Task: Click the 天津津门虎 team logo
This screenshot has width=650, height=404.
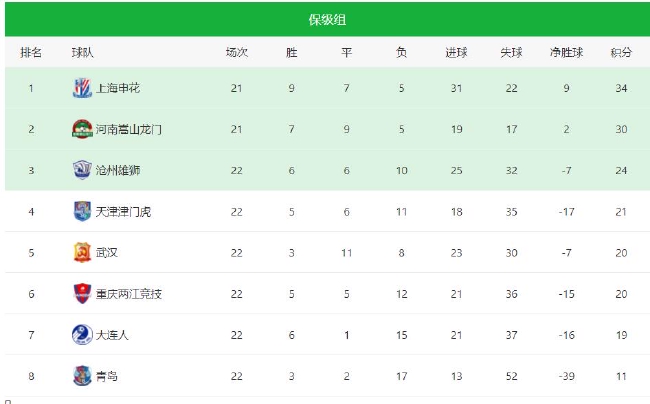Action: (x=82, y=211)
